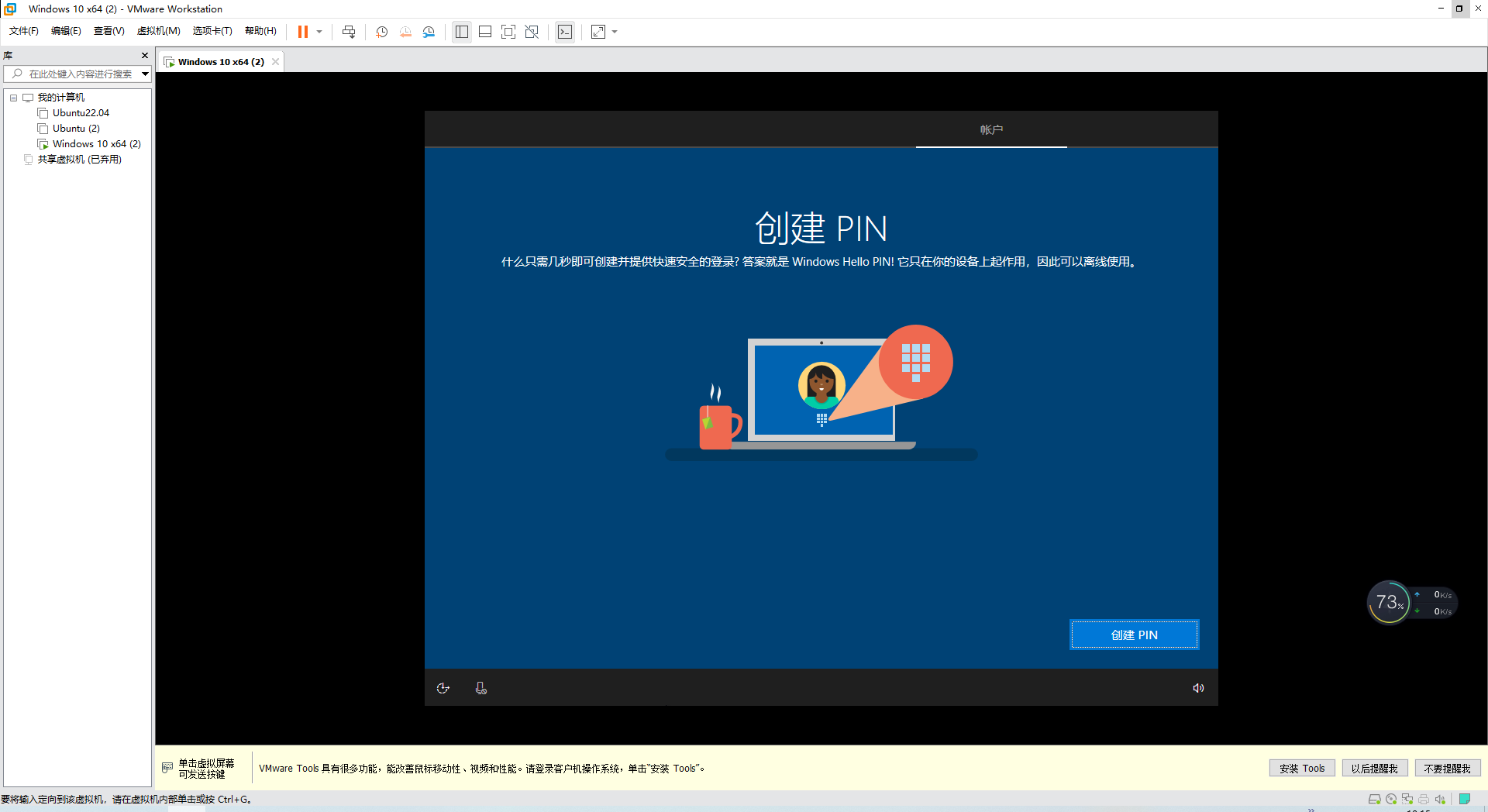
Task: Select Windows 10 x64 (2) in library tree
Action: (x=96, y=144)
